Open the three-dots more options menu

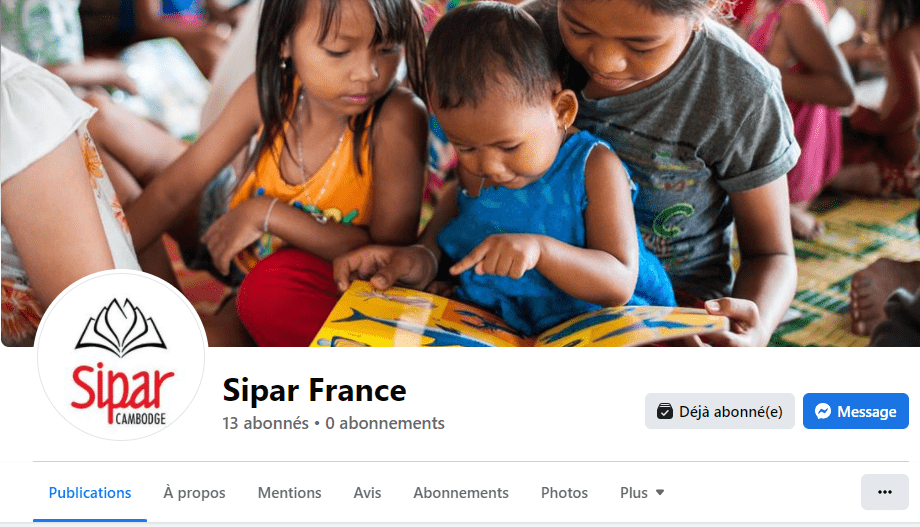click(x=884, y=492)
